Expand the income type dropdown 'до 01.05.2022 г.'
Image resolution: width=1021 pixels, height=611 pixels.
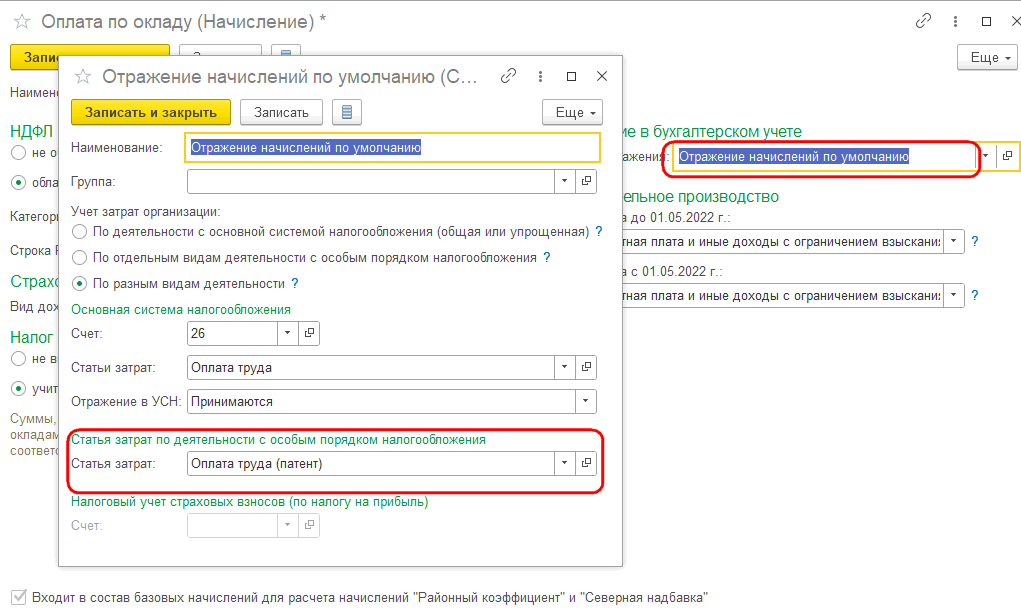(x=954, y=242)
